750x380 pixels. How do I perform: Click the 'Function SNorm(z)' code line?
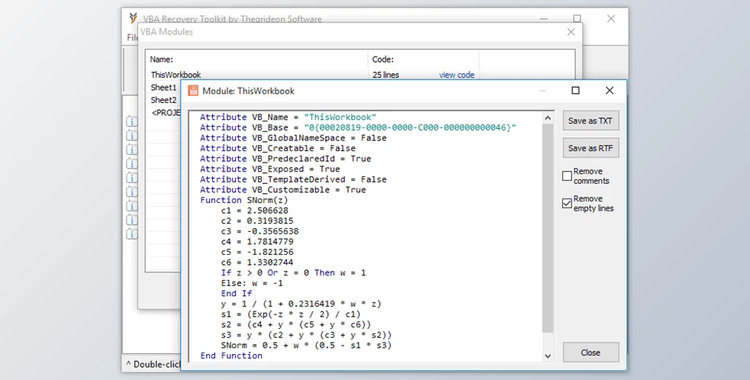click(x=244, y=200)
